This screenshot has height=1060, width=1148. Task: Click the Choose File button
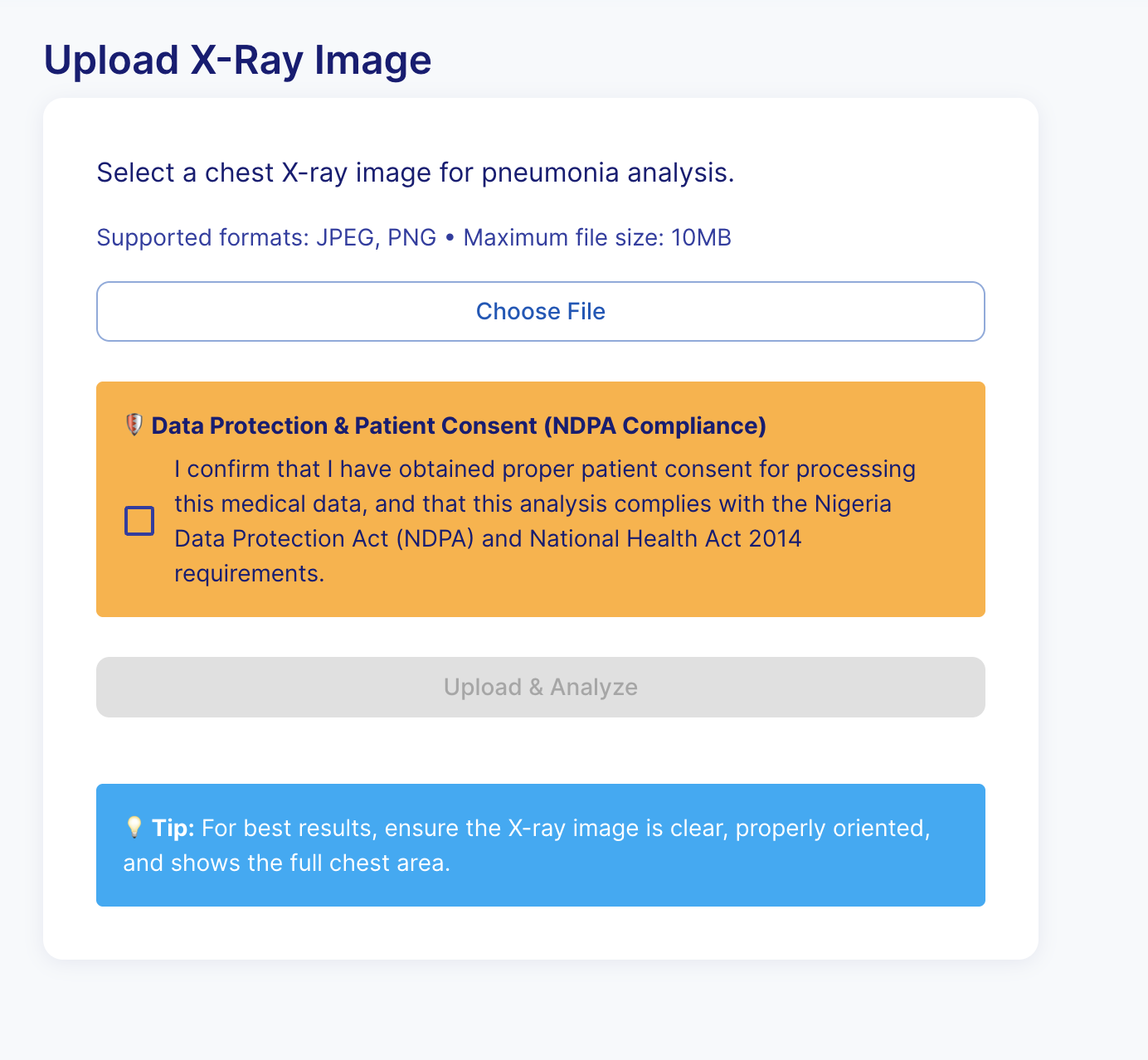point(540,312)
